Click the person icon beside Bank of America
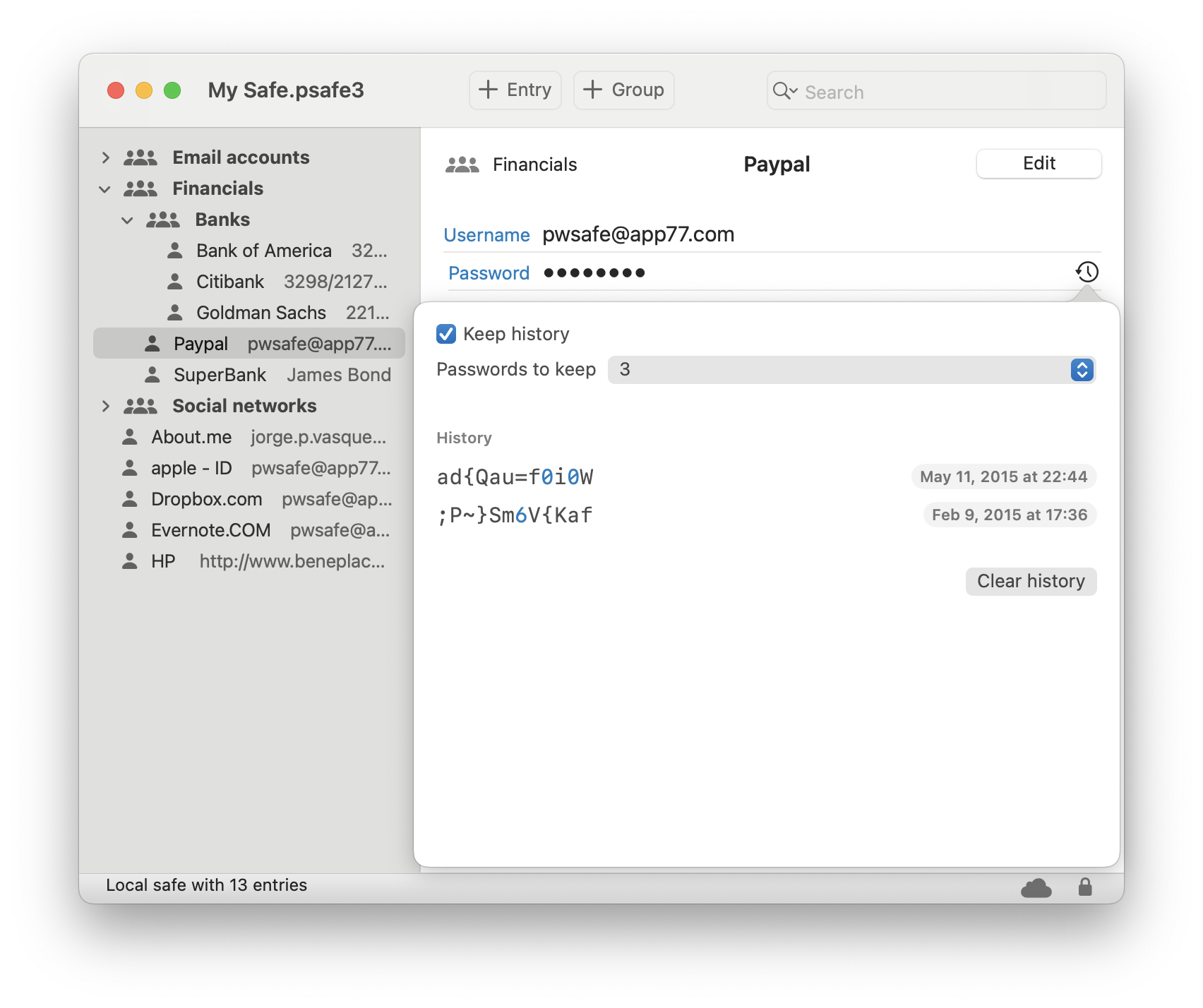This screenshot has height=1008, width=1203. 175,250
